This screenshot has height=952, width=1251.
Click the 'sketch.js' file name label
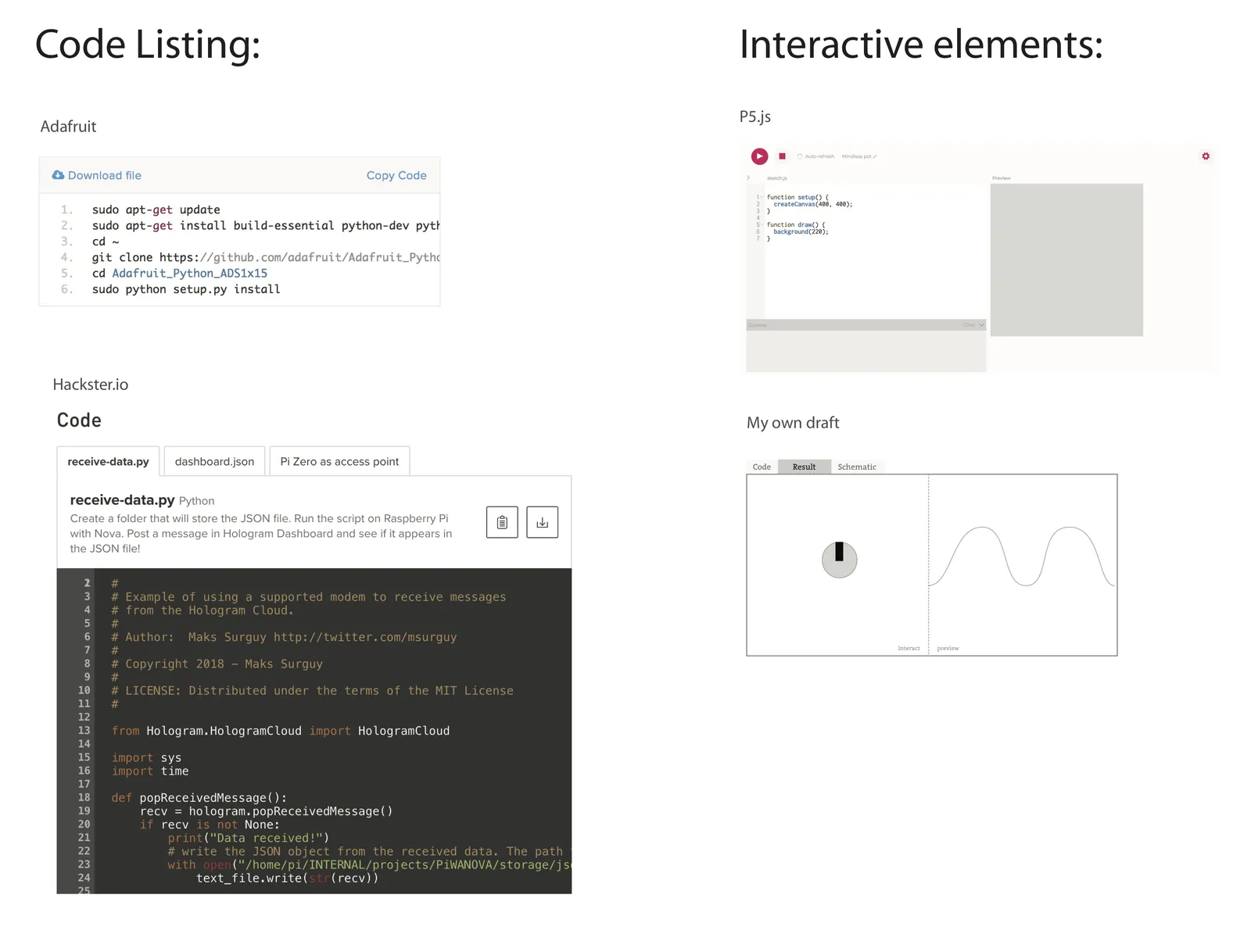point(776,178)
